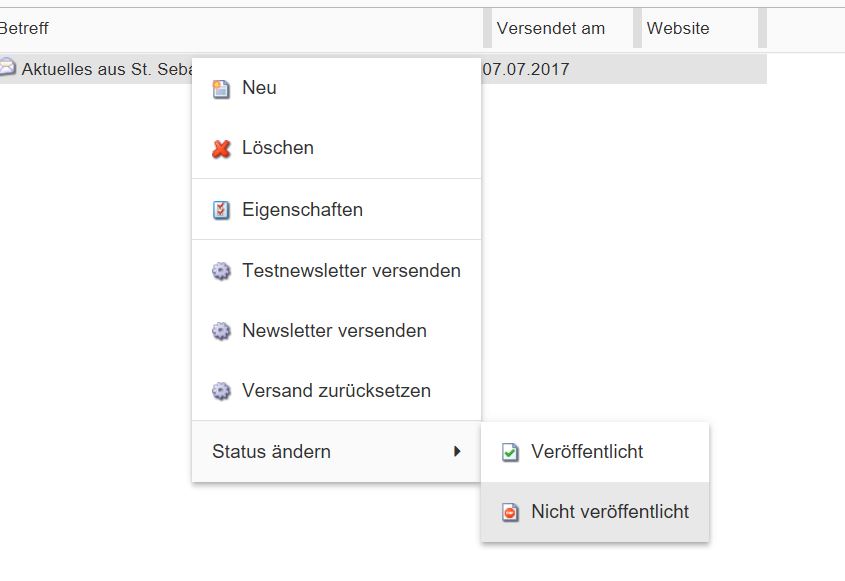The image size is (845, 581).
Task: Open the Status ändern menu entry
Action: (x=271, y=452)
